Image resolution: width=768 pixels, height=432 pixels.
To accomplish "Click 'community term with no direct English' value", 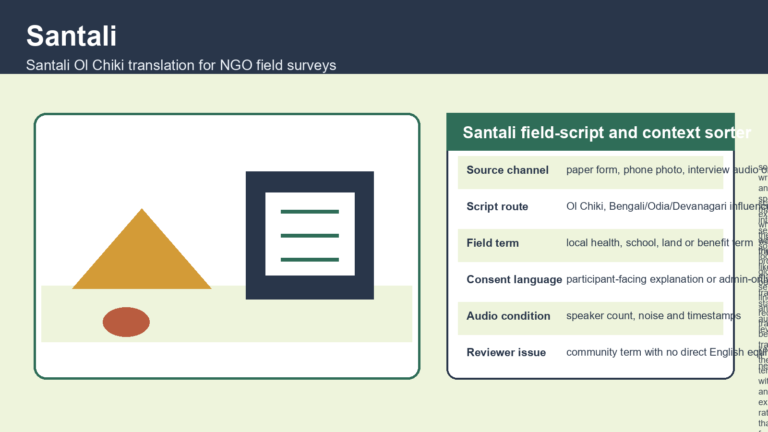I will pyautogui.click(x=655, y=353).
